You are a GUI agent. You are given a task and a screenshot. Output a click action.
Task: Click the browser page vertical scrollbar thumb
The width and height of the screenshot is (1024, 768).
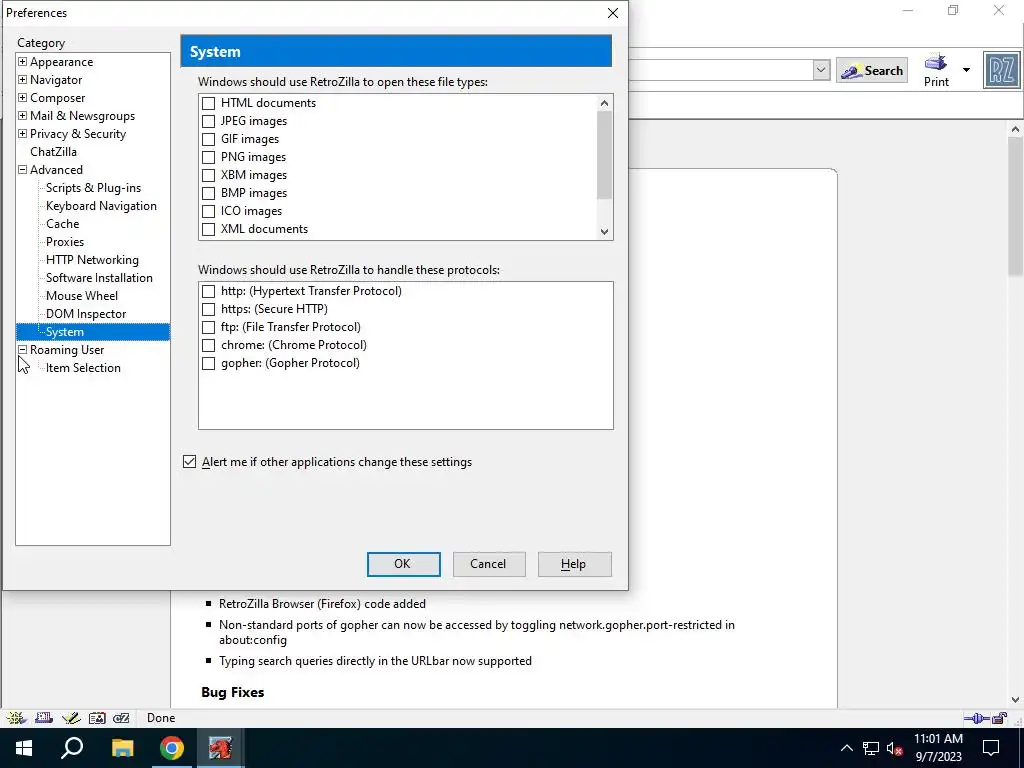1015,206
